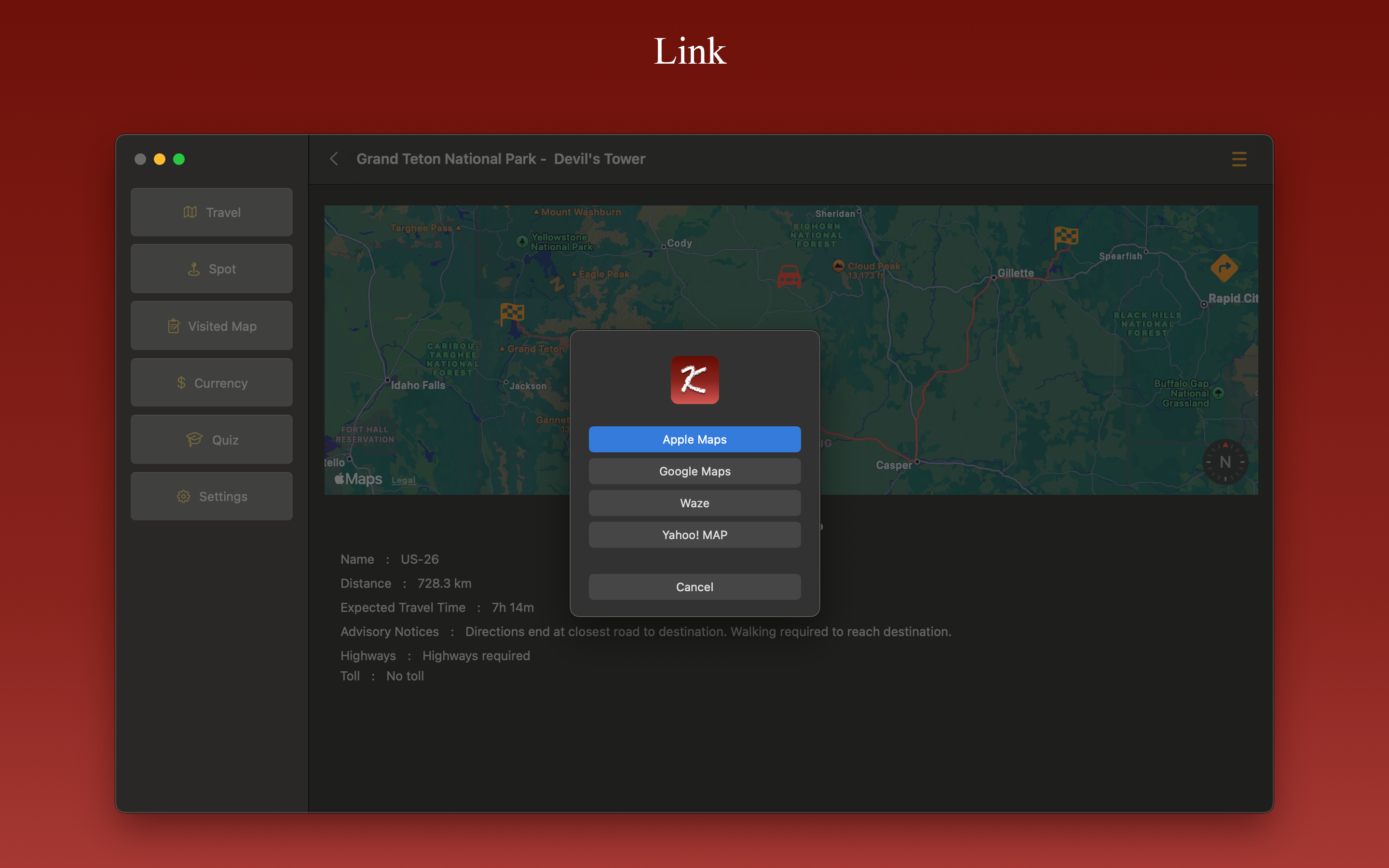Click the 728.3 km distance value

[444, 583]
